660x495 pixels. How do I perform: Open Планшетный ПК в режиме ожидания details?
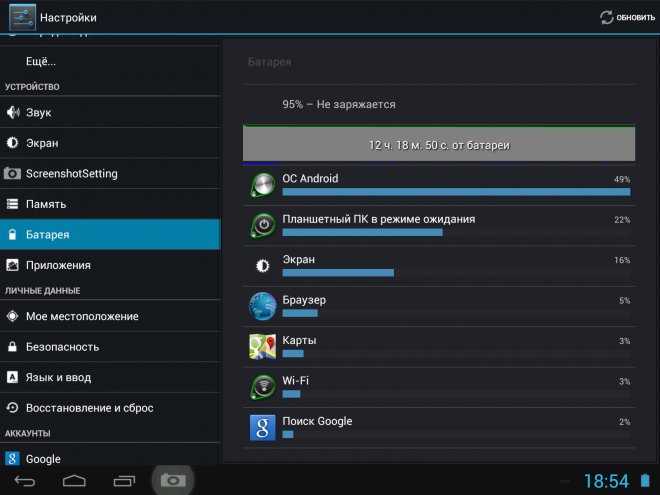click(x=439, y=226)
